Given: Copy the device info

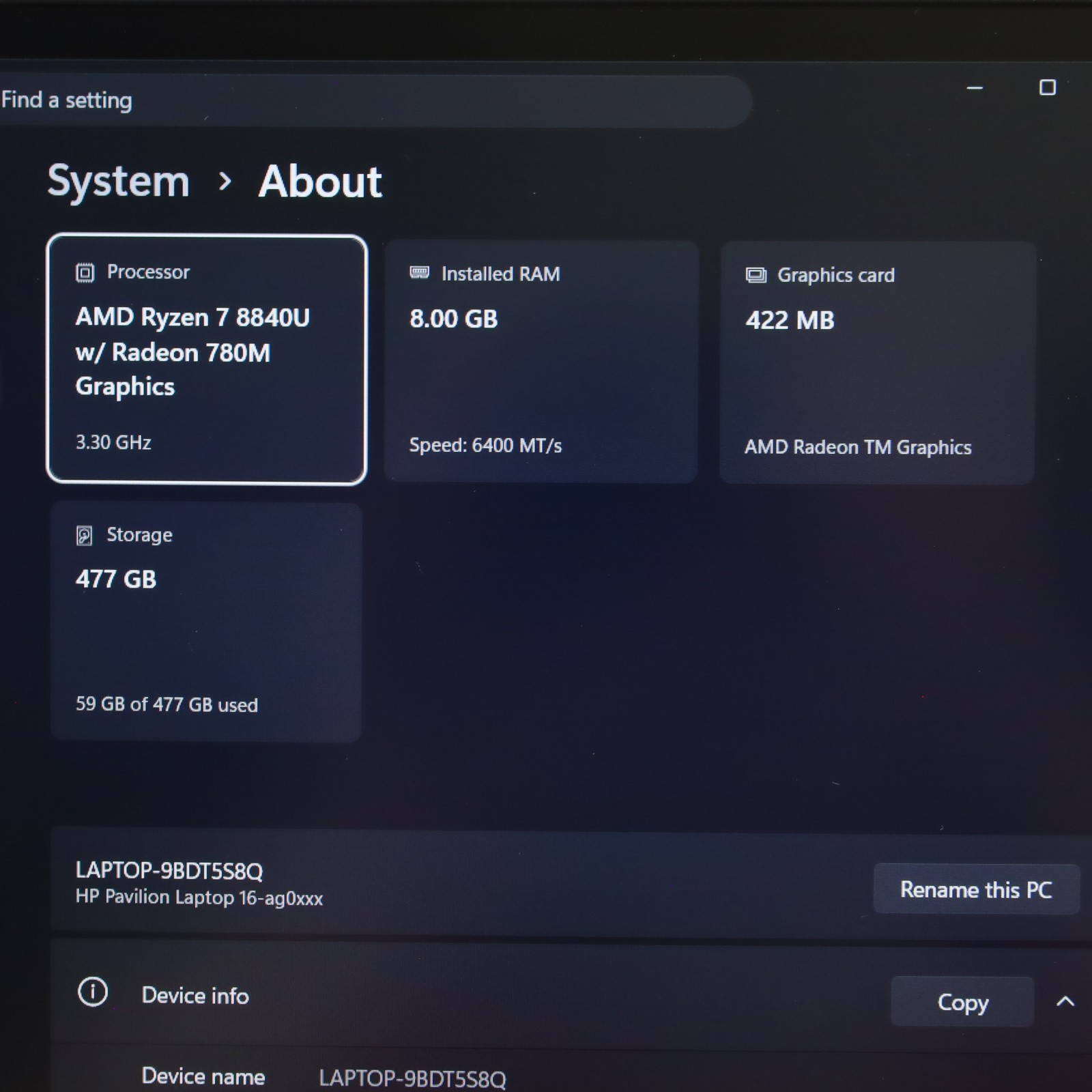Looking at the screenshot, I should [x=962, y=1002].
